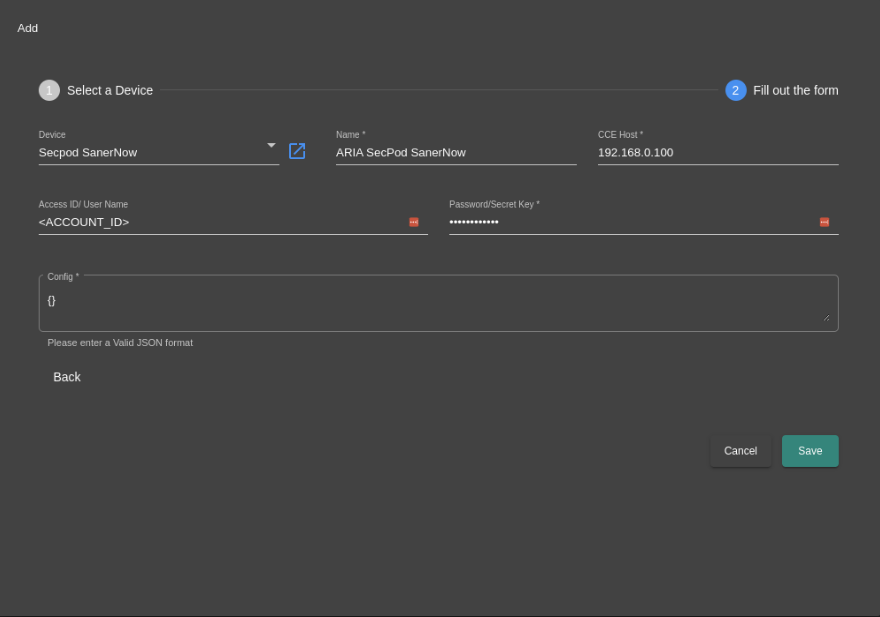Expand the Device dropdown arrow
This screenshot has height=617, width=880.
tap(271, 145)
